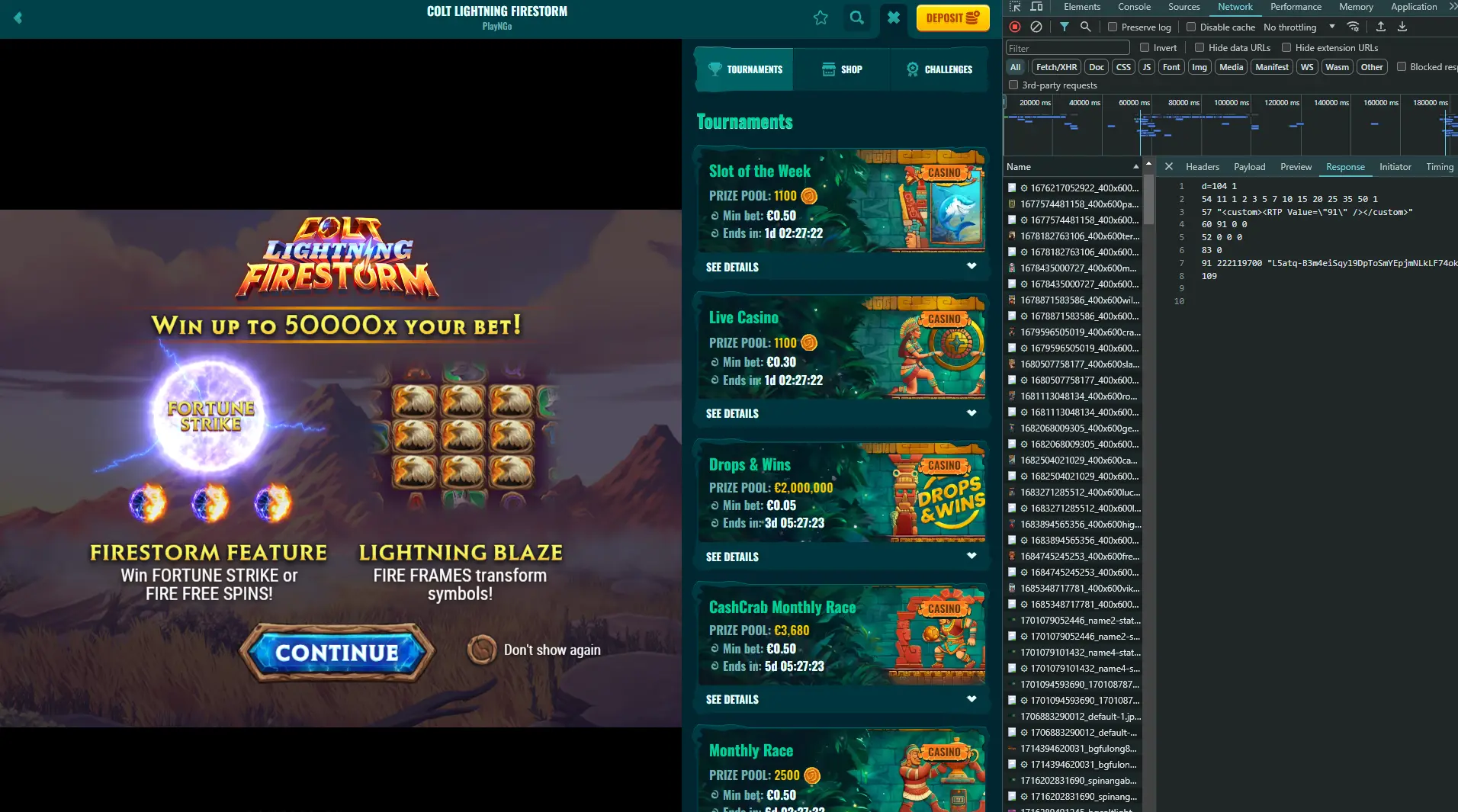Open the Headers tab of request details

(1202, 167)
